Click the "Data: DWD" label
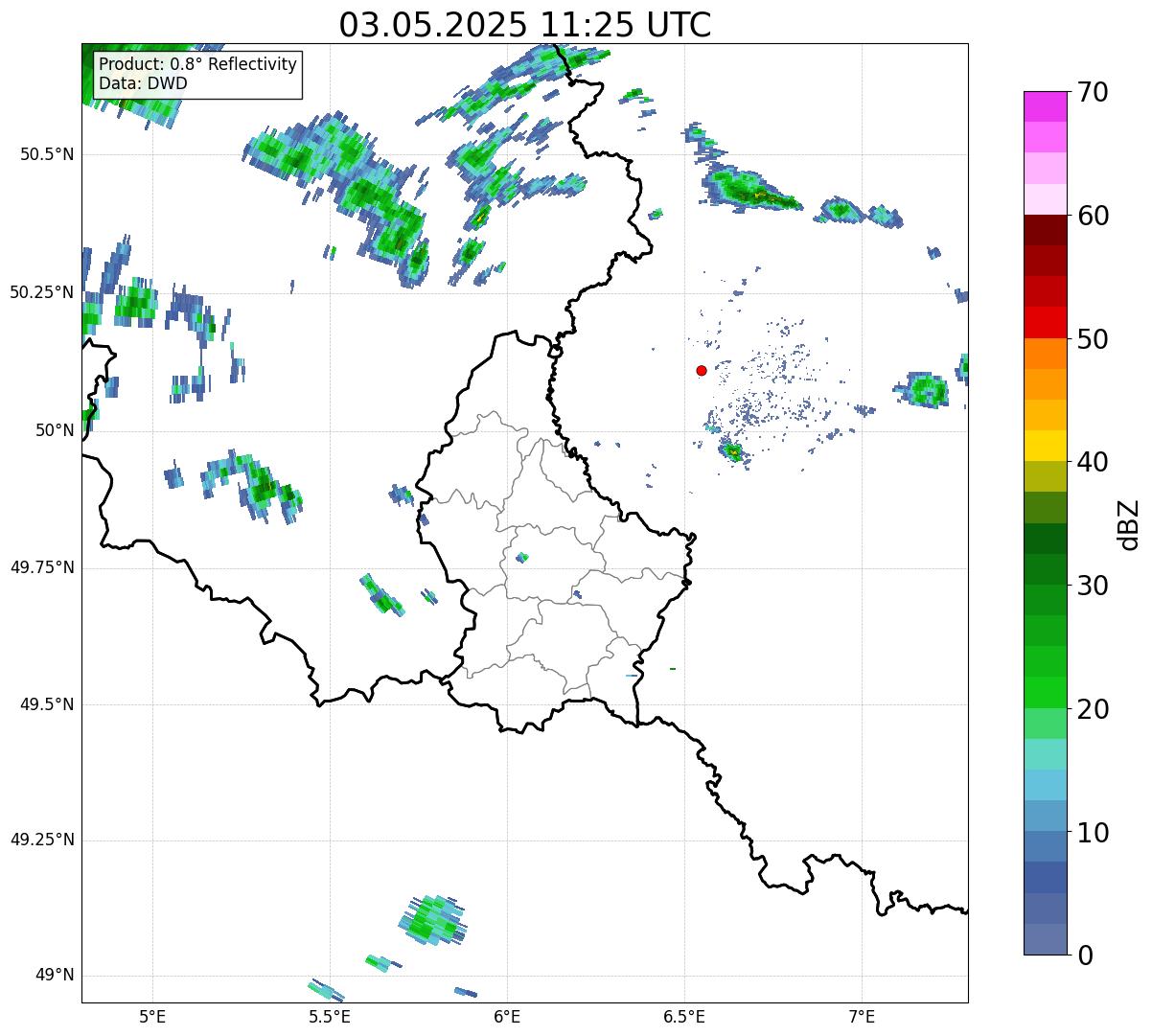Image resolution: width=1152 pixels, height=1036 pixels. [143, 83]
